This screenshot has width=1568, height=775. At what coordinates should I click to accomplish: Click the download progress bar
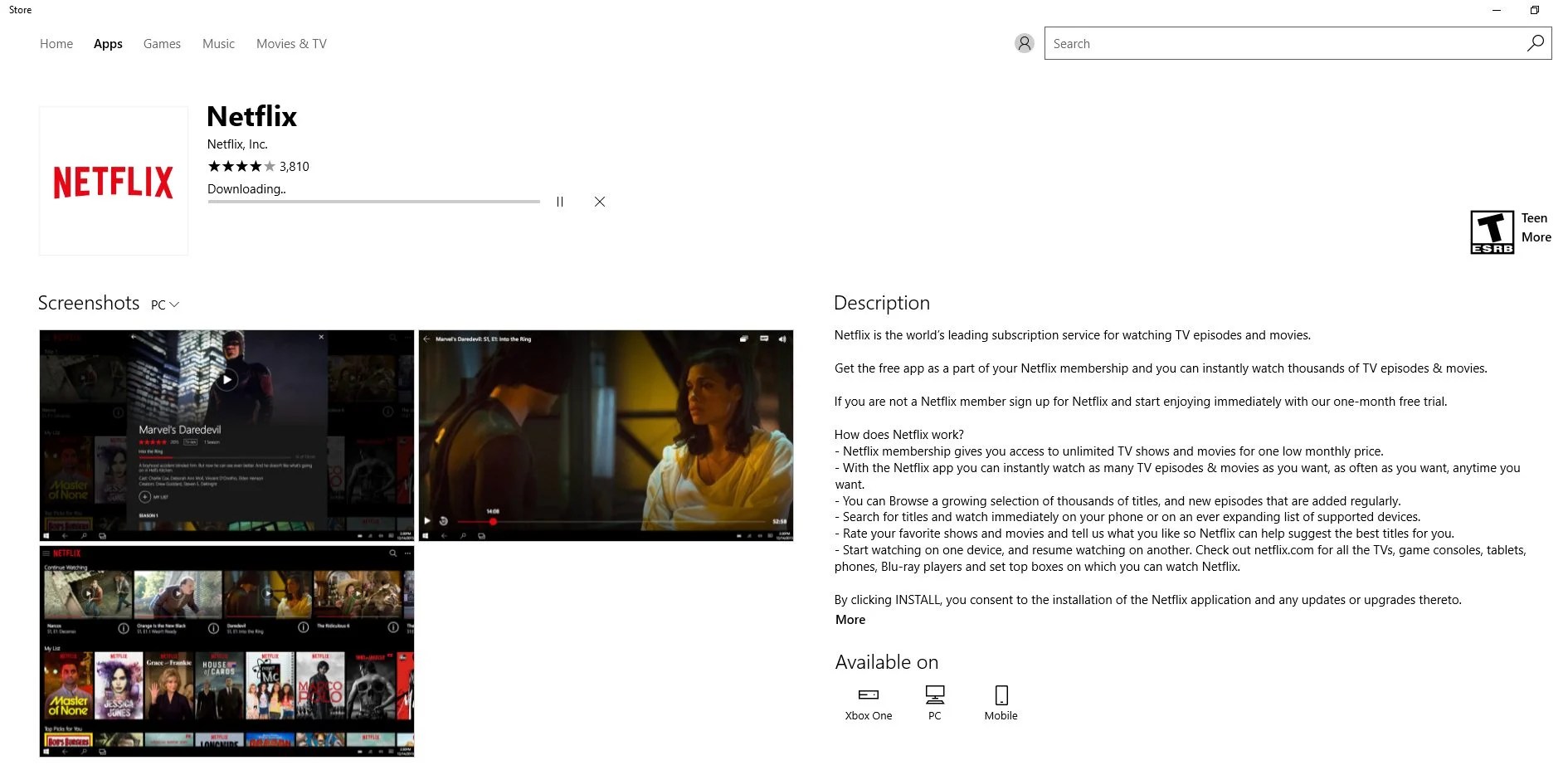click(373, 202)
